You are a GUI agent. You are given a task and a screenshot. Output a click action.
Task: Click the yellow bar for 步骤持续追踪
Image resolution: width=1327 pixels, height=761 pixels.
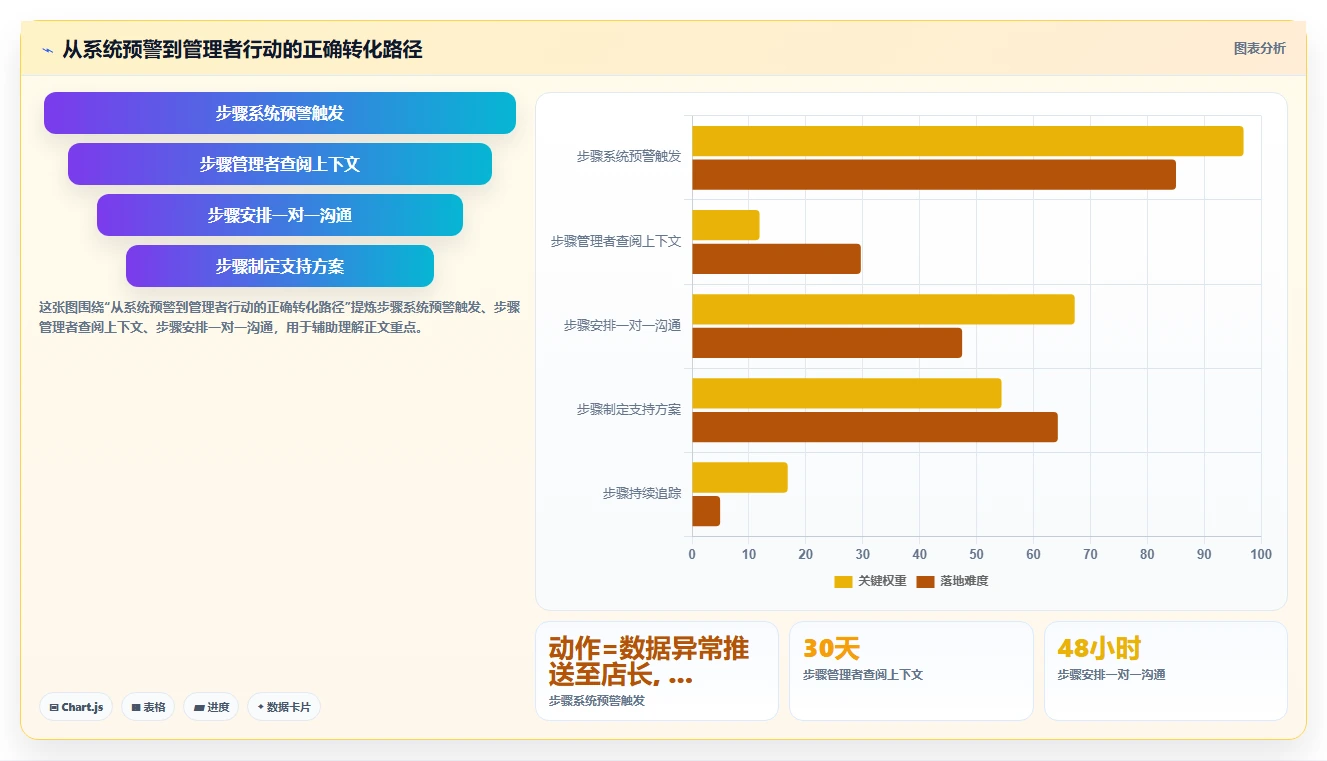click(x=740, y=477)
